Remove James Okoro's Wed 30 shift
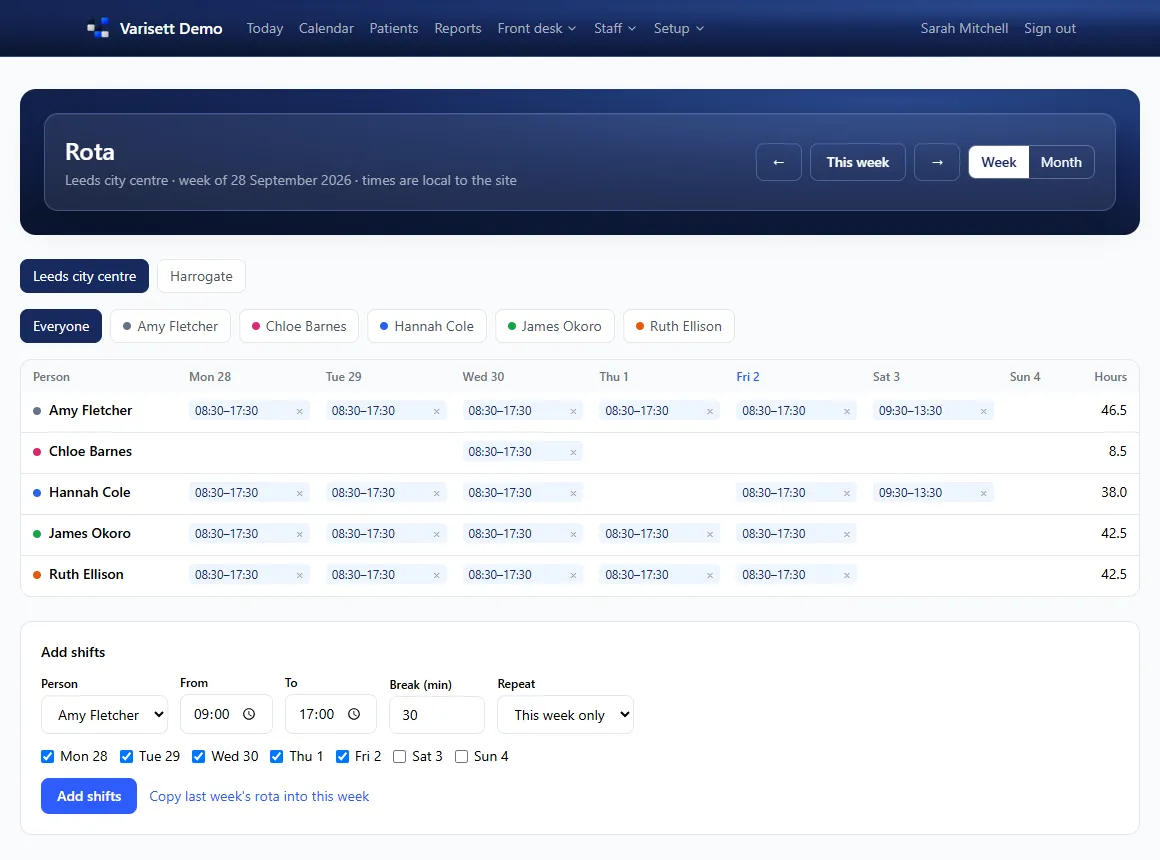Image resolution: width=1160 pixels, height=860 pixels. [x=573, y=534]
